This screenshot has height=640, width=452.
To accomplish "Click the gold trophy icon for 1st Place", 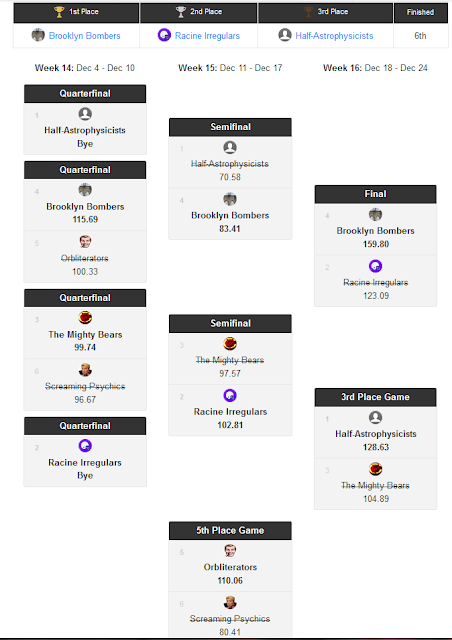I will click(x=59, y=12).
